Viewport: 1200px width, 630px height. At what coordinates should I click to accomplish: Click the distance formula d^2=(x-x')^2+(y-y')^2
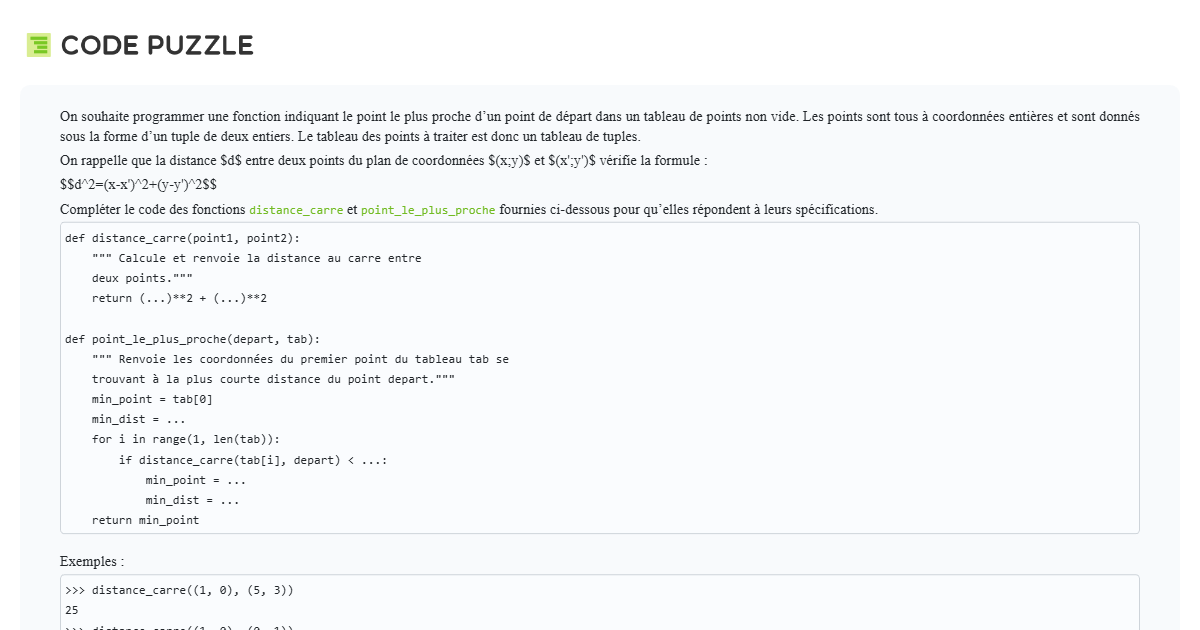coord(139,185)
